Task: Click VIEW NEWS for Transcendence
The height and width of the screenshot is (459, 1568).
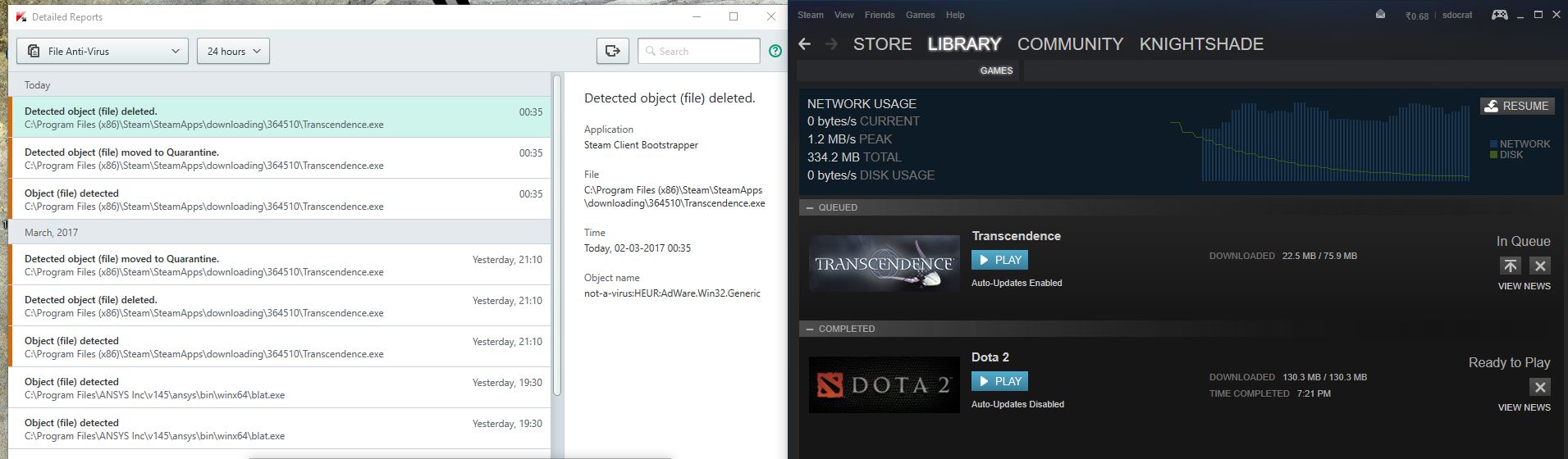Action: coord(1524,286)
